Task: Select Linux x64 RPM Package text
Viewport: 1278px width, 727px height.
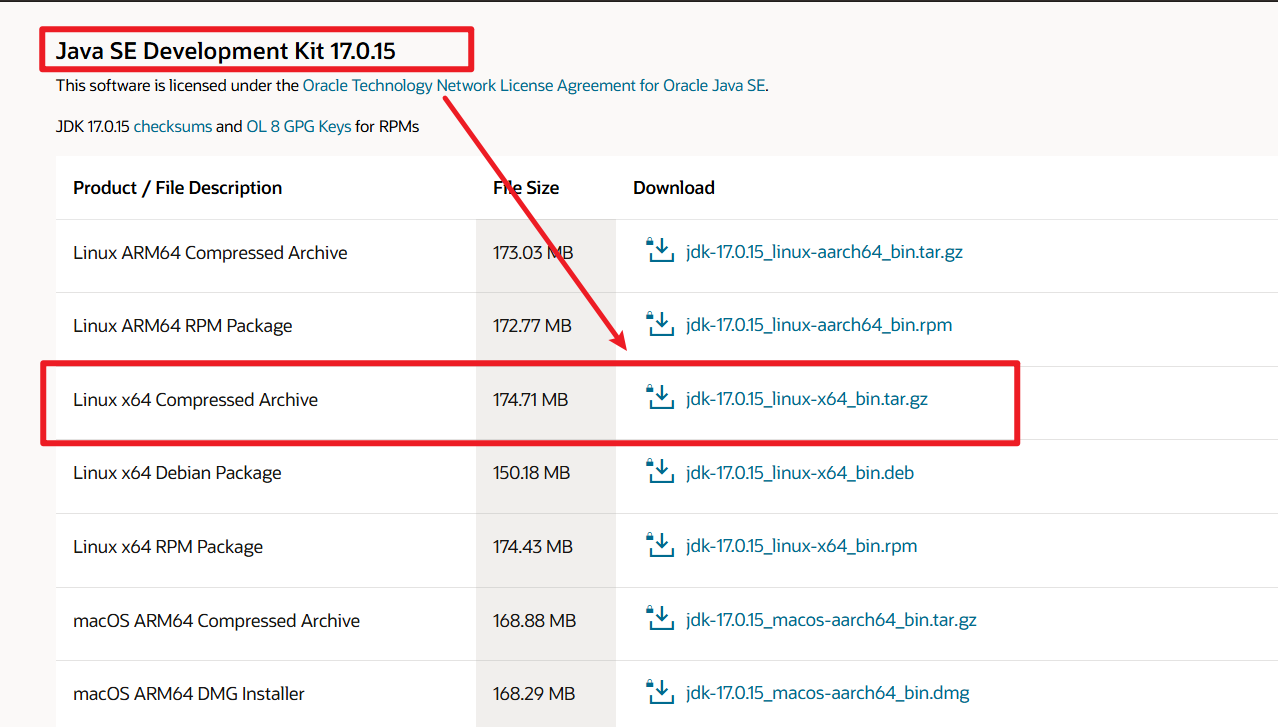Action: (168, 547)
